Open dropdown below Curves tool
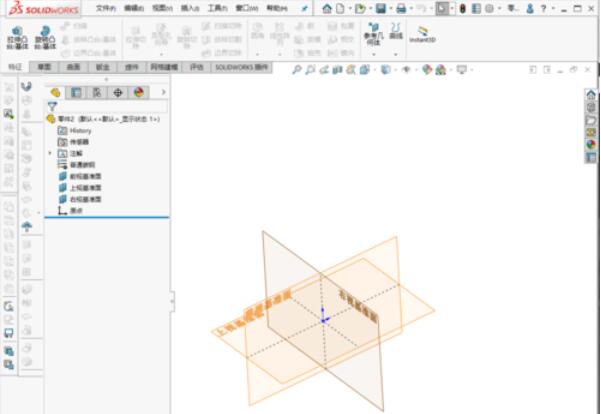Screen dimensions: 601x414 (396, 54)
